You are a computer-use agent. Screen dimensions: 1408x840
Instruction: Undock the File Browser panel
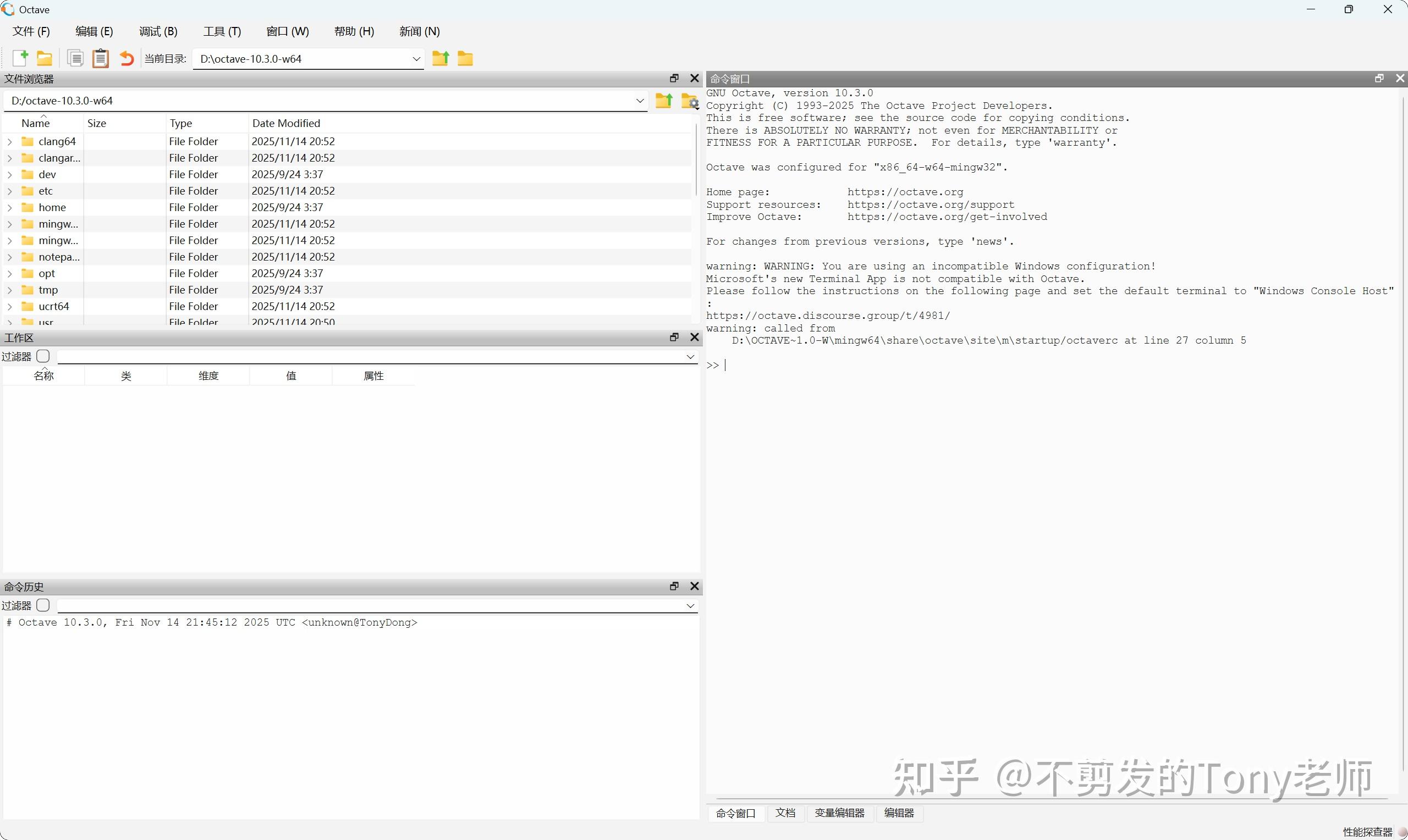pyautogui.click(x=674, y=78)
